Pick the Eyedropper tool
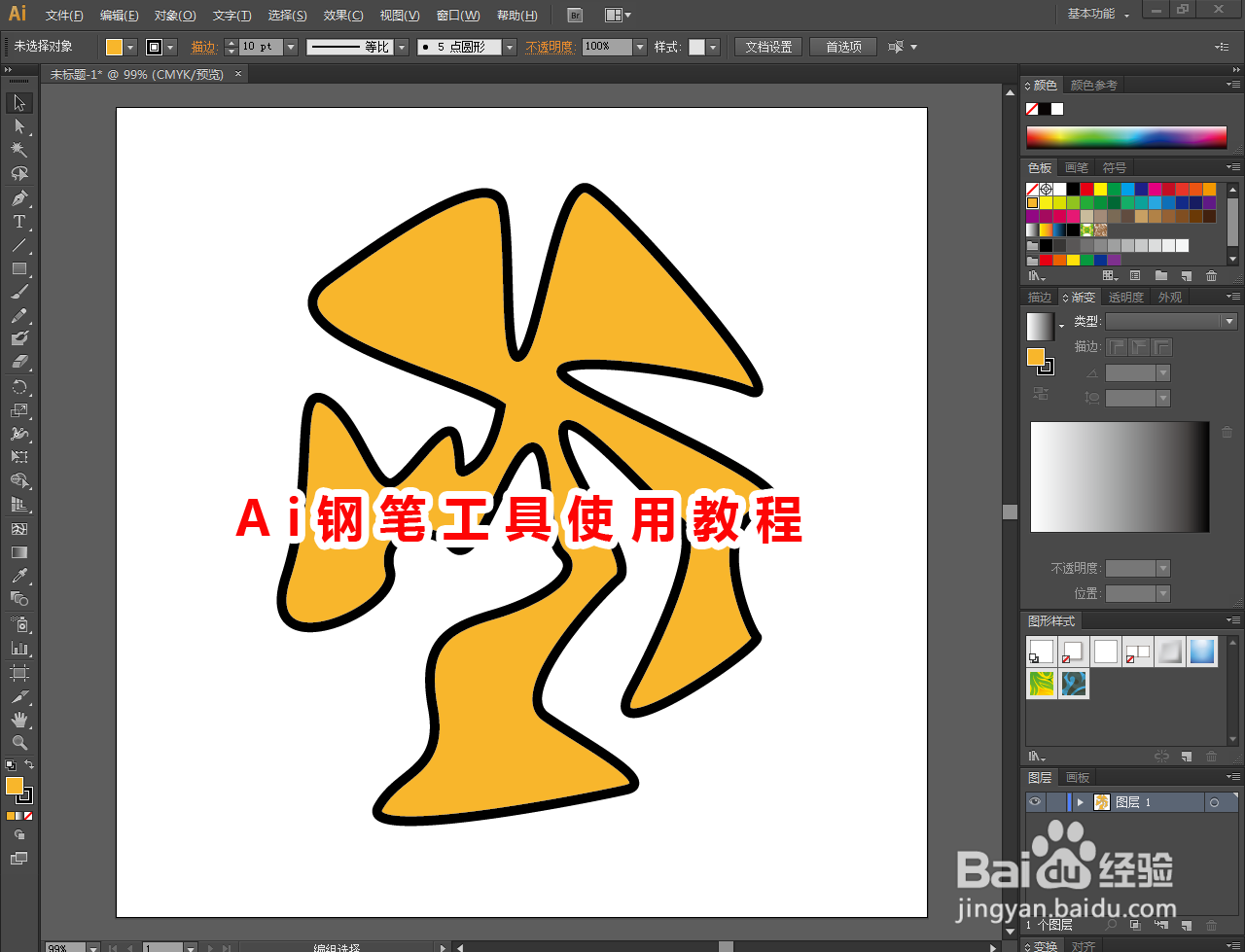Screen dimensions: 1245x952 (18, 575)
